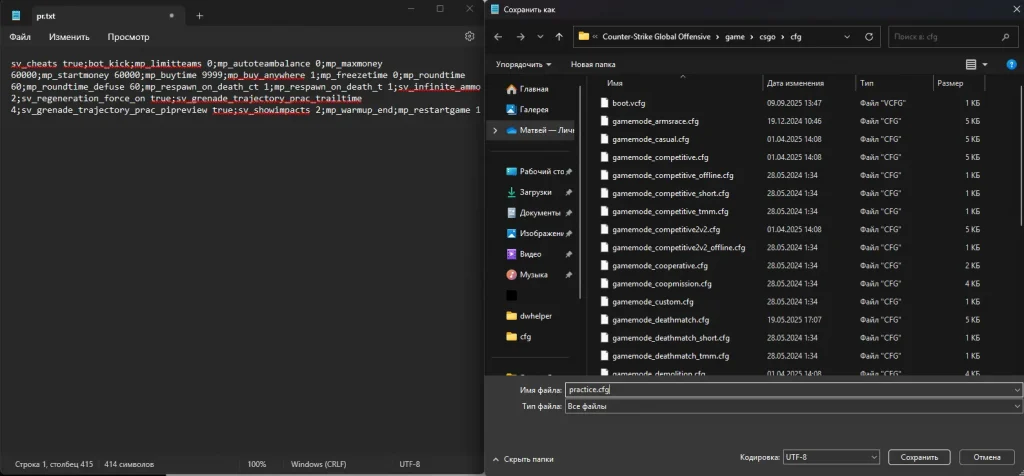Refresh the cfg folder listing
This screenshot has height=476, width=1024.
pos(869,38)
